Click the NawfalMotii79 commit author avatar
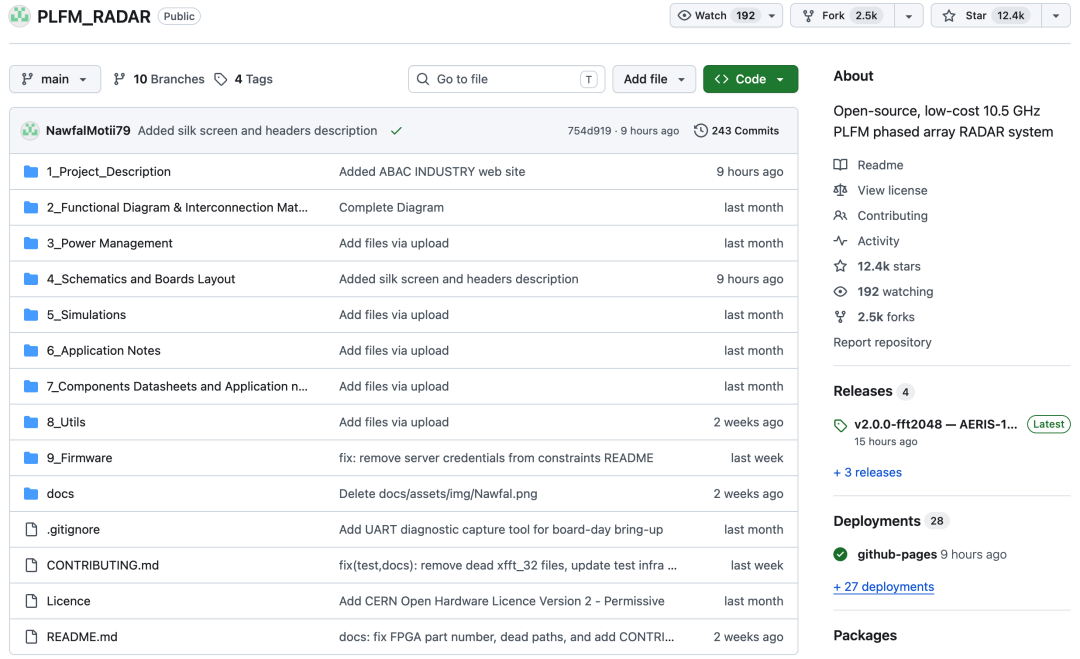 (x=30, y=131)
